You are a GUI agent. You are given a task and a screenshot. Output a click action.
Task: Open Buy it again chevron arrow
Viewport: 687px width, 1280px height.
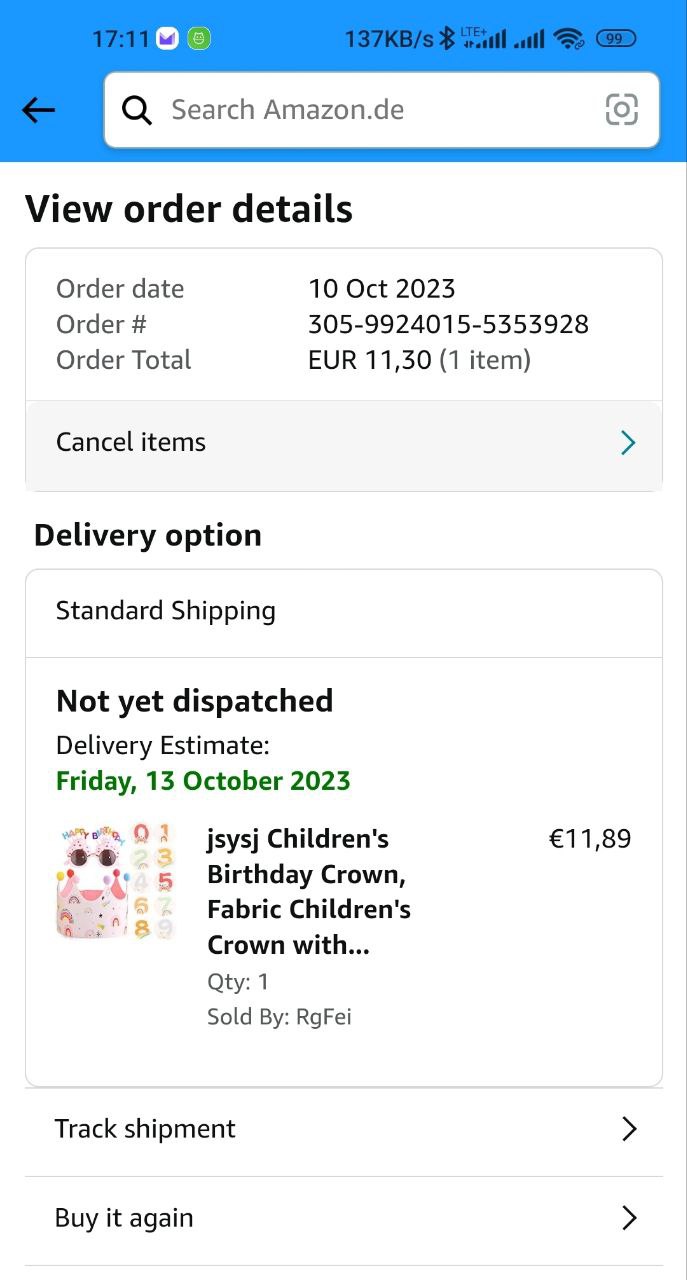coord(629,1218)
